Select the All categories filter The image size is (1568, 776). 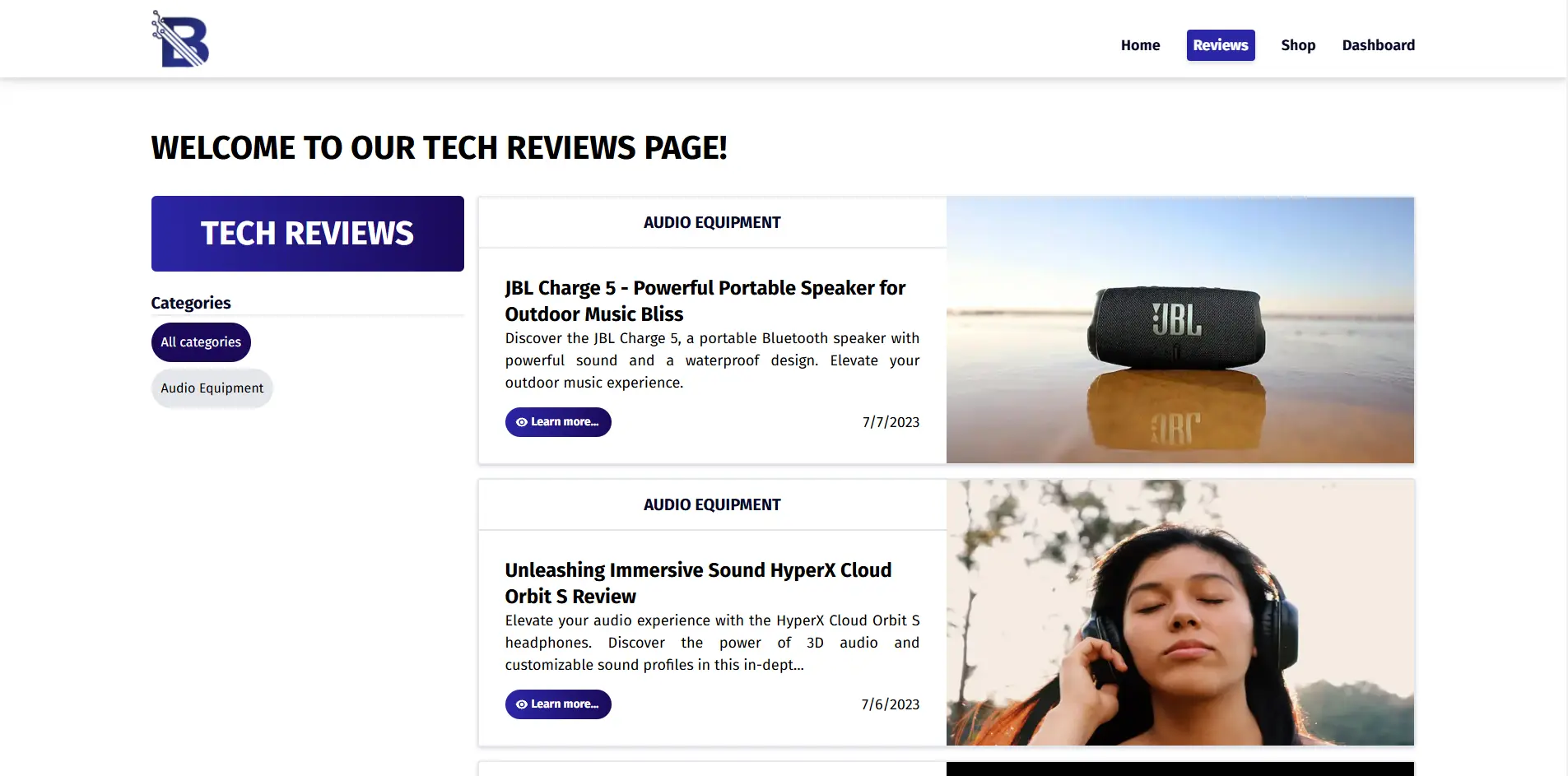(201, 342)
